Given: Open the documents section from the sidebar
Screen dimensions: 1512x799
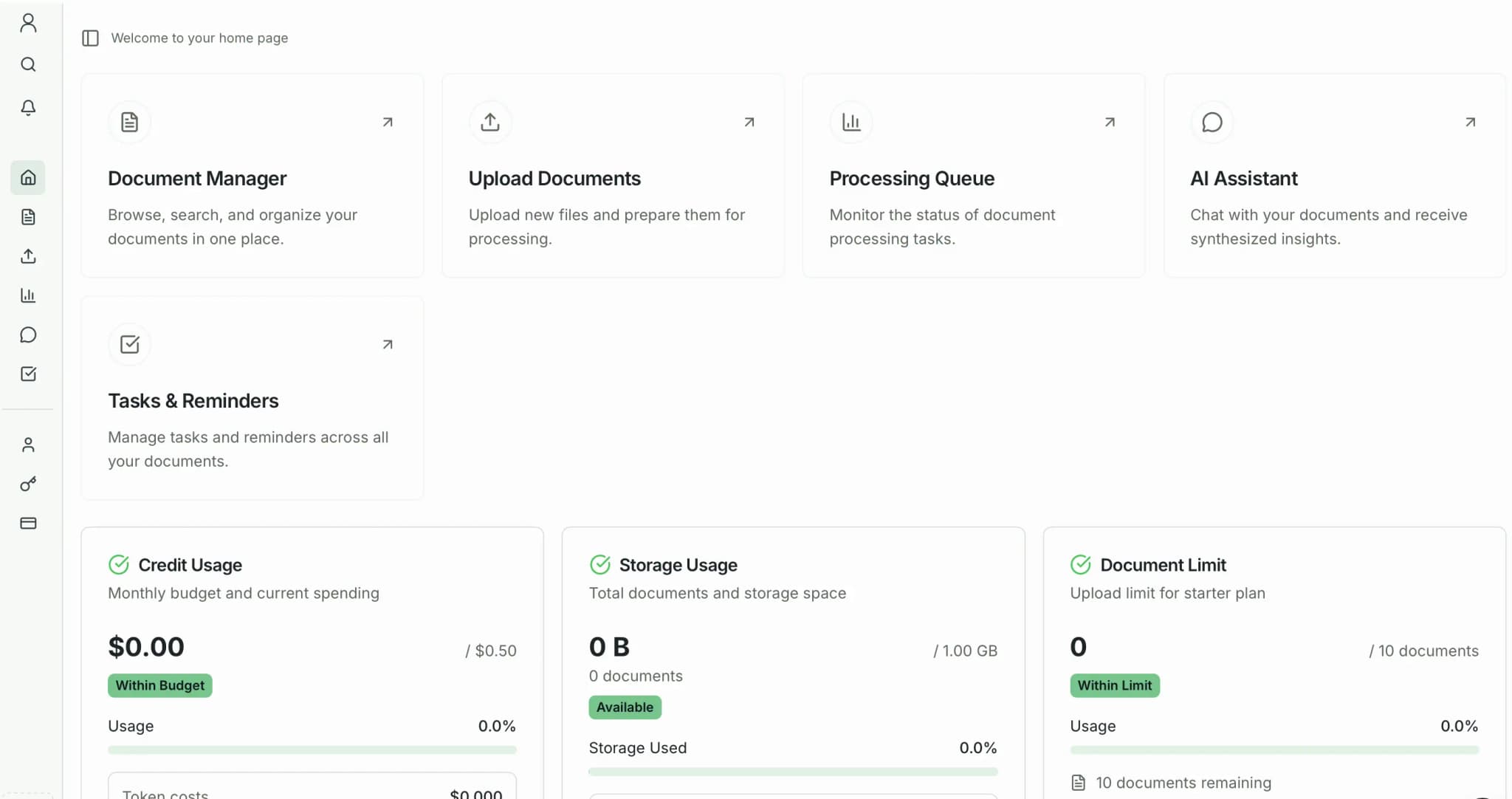Looking at the screenshot, I should tap(28, 216).
